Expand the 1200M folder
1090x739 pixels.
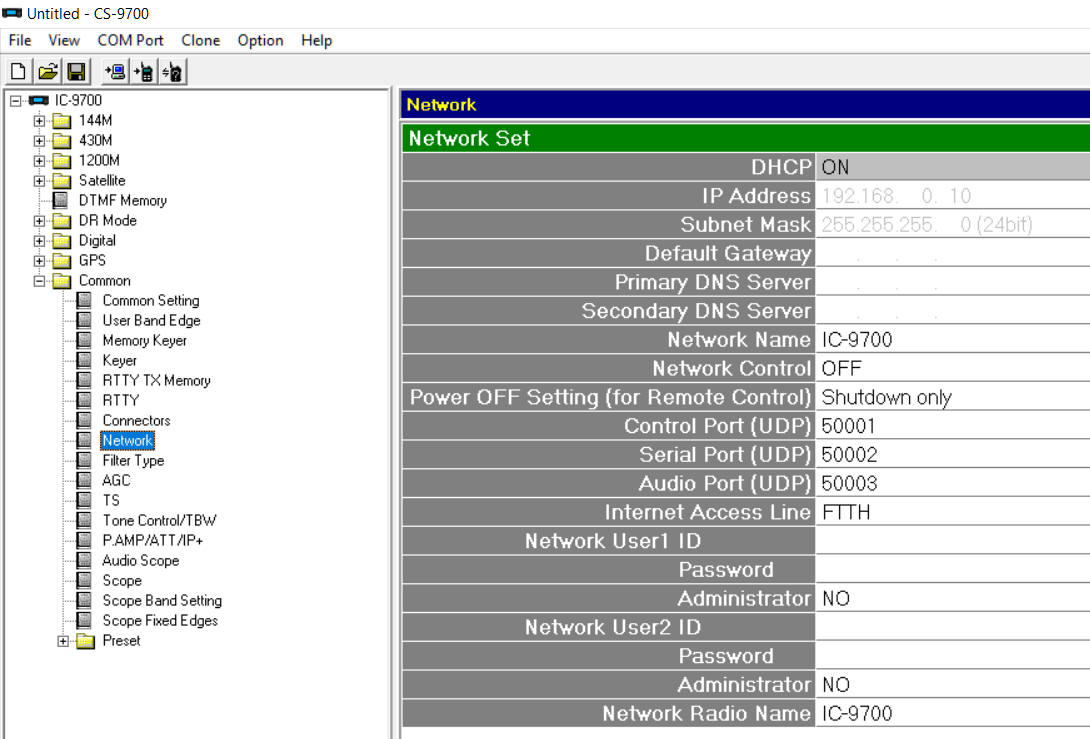(x=39, y=161)
